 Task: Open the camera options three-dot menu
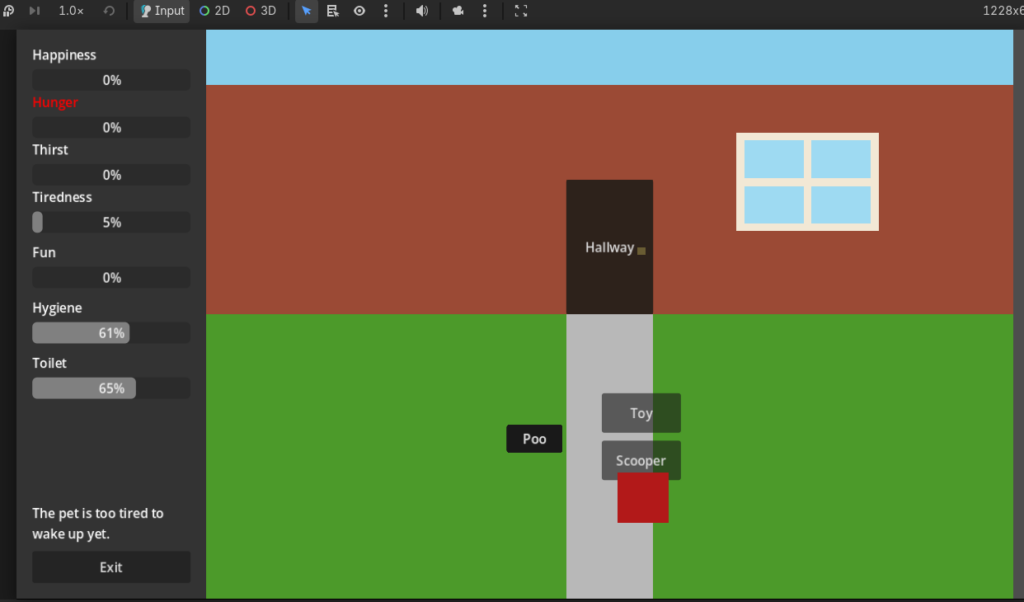pyautogui.click(x=485, y=11)
